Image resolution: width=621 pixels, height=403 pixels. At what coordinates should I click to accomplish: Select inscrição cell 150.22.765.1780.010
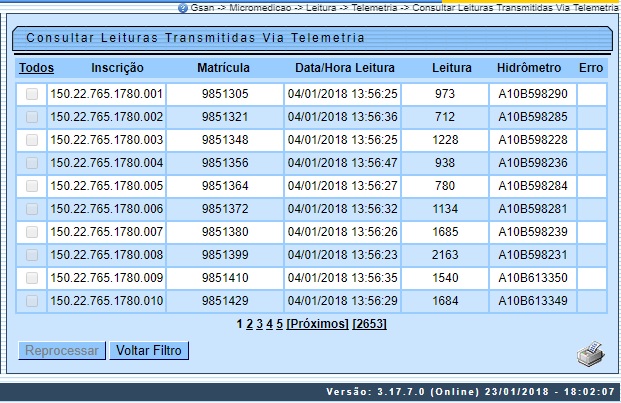107,301
